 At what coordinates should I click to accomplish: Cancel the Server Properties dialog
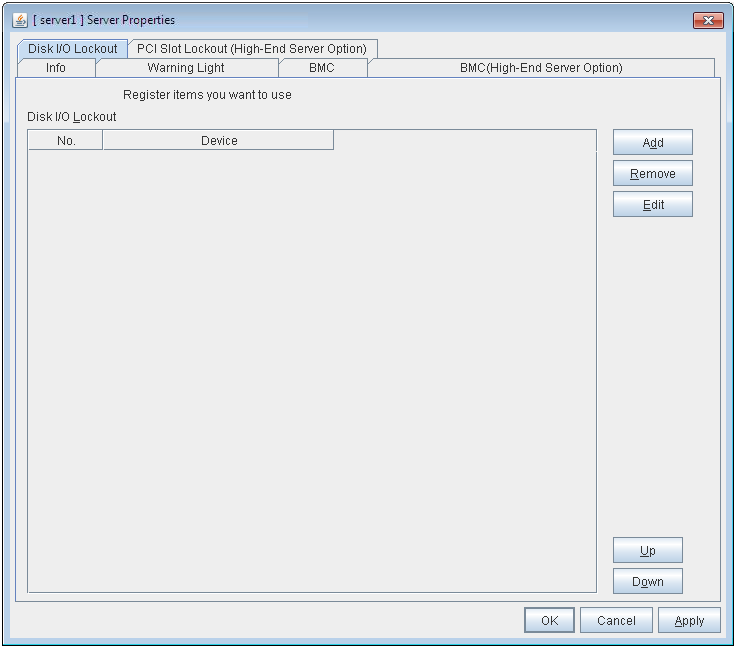click(x=616, y=620)
